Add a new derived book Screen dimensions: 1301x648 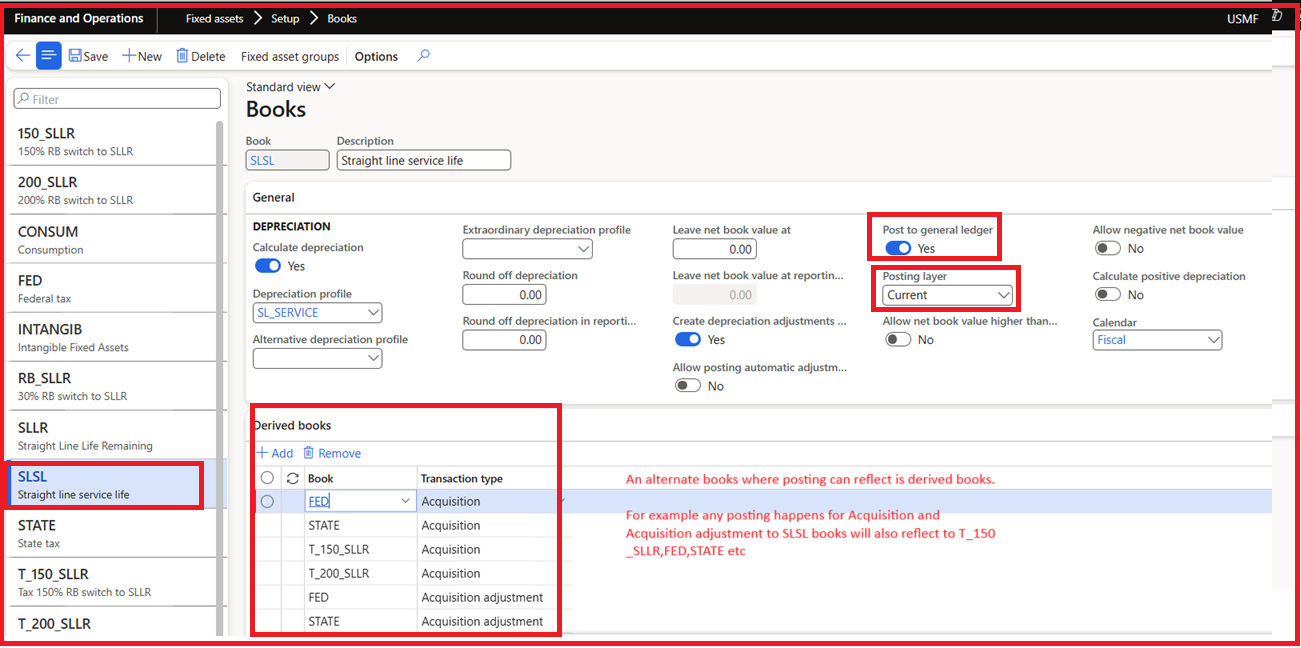(274, 453)
